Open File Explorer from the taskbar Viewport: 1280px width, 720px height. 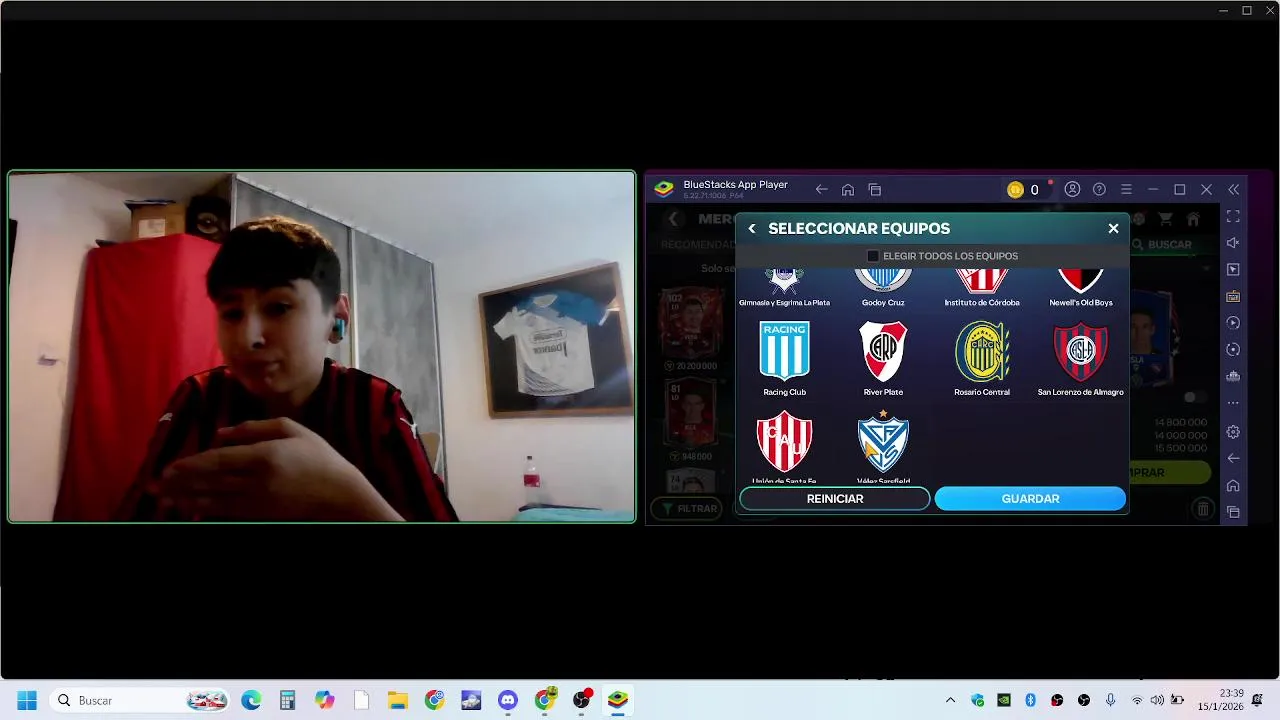[397, 700]
